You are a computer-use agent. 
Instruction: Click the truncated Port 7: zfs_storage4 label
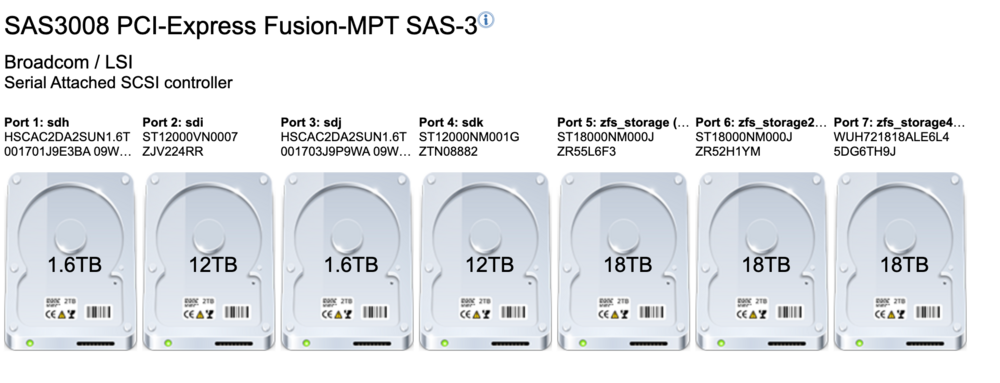(900, 122)
